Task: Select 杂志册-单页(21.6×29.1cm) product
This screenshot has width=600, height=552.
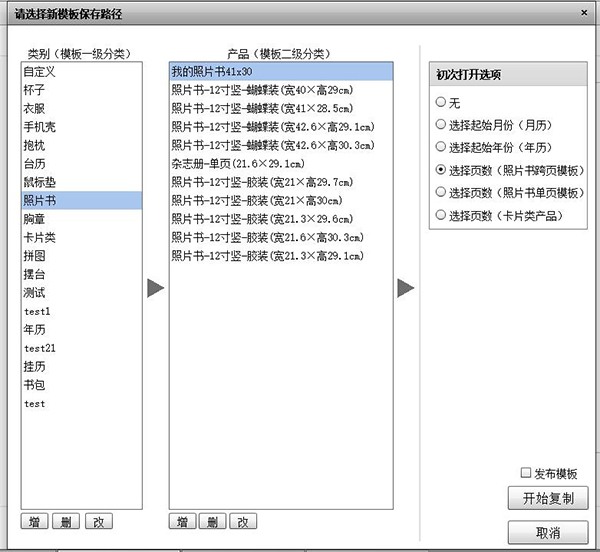Action: click(281, 164)
